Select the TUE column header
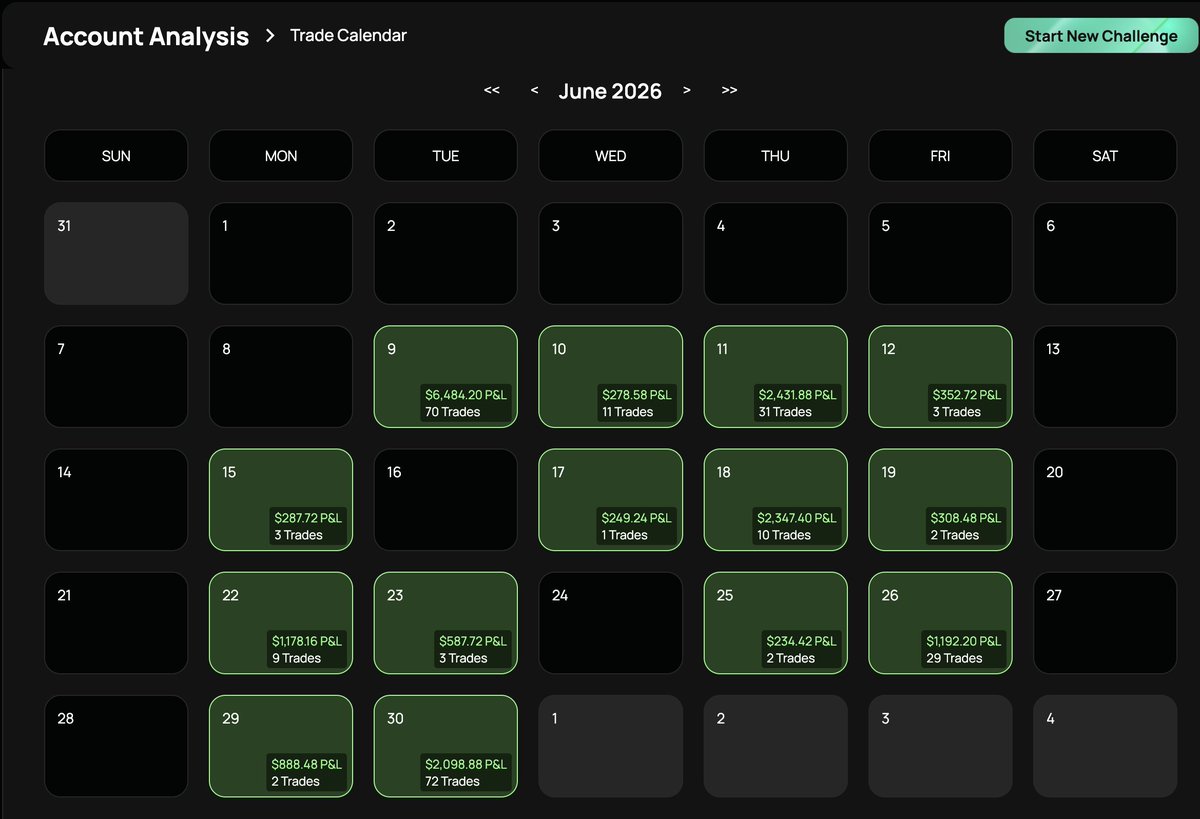 [x=446, y=156]
